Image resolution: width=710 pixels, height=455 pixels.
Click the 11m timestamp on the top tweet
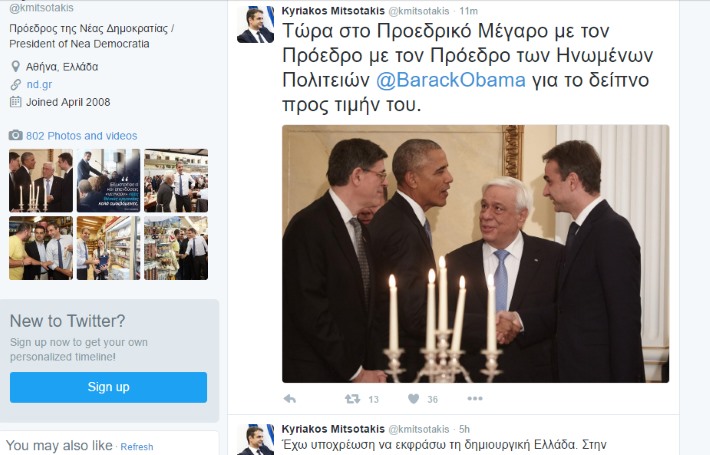coord(469,11)
